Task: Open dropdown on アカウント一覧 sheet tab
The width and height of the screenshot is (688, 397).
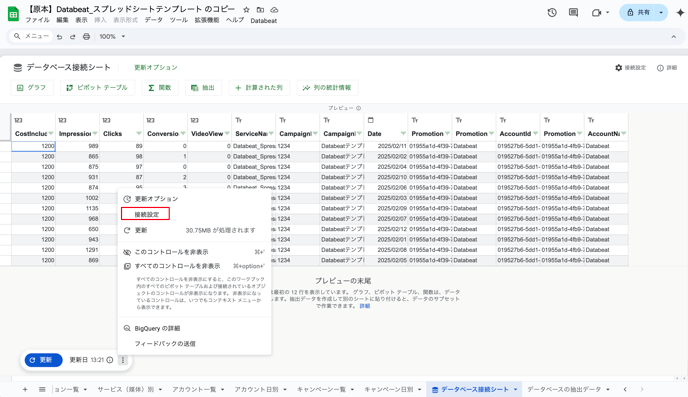Action: click(x=222, y=390)
